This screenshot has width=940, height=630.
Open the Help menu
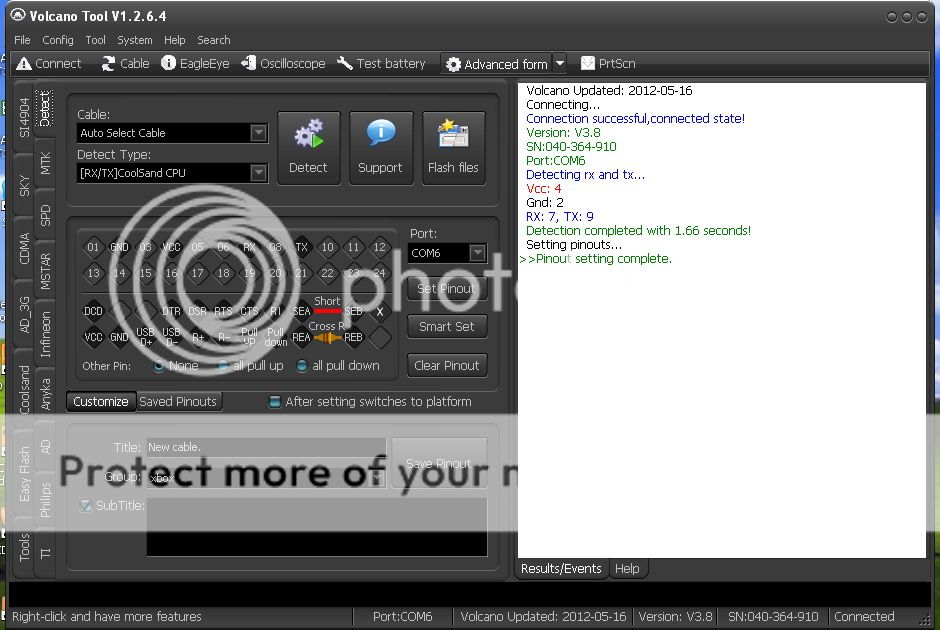point(174,40)
